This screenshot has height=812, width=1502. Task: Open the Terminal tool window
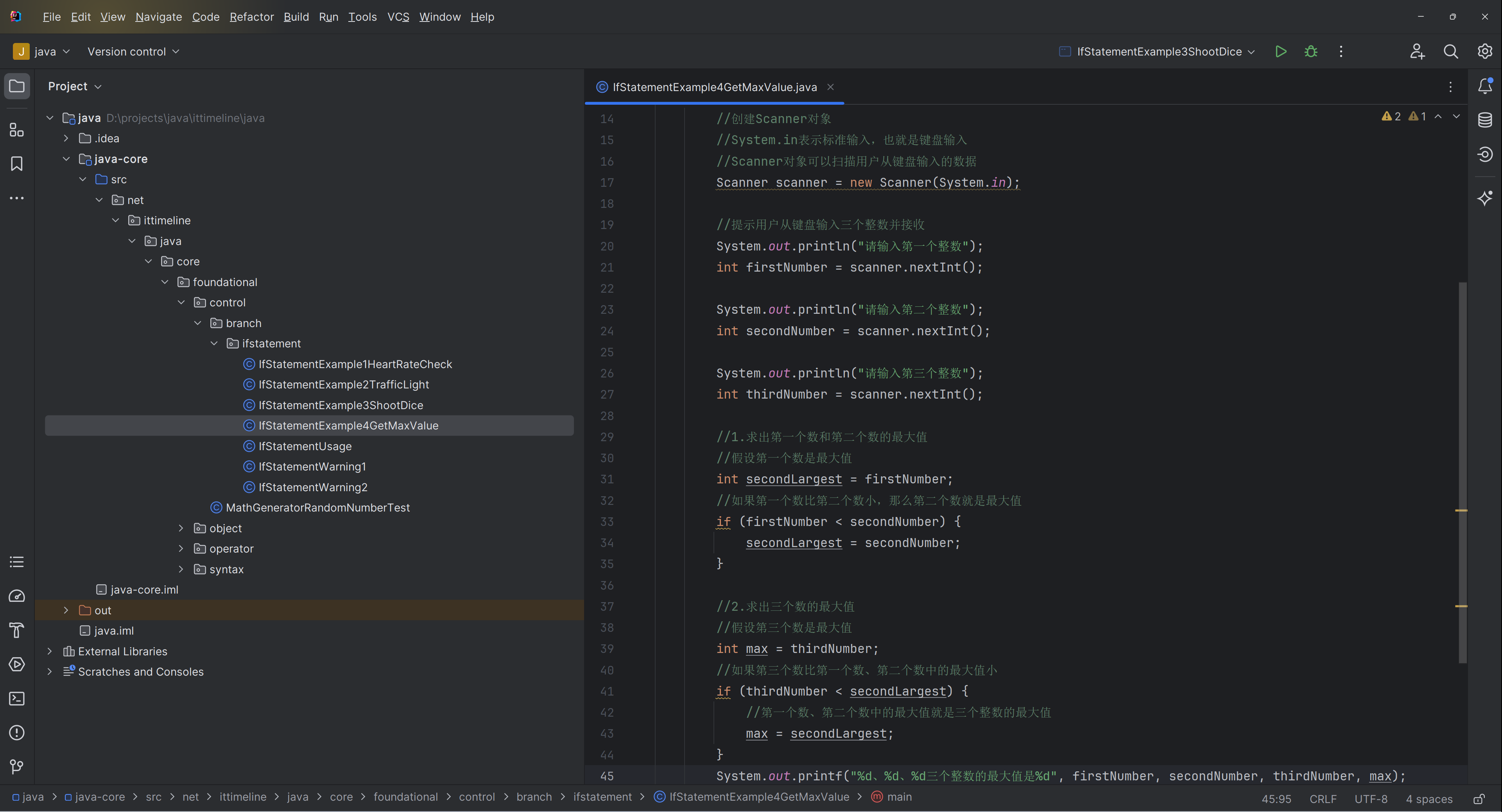17,698
